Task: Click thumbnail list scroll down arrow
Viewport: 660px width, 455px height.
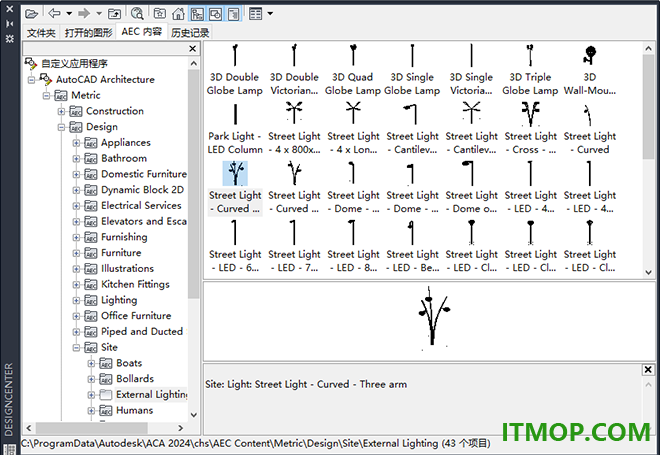Action: (x=648, y=272)
